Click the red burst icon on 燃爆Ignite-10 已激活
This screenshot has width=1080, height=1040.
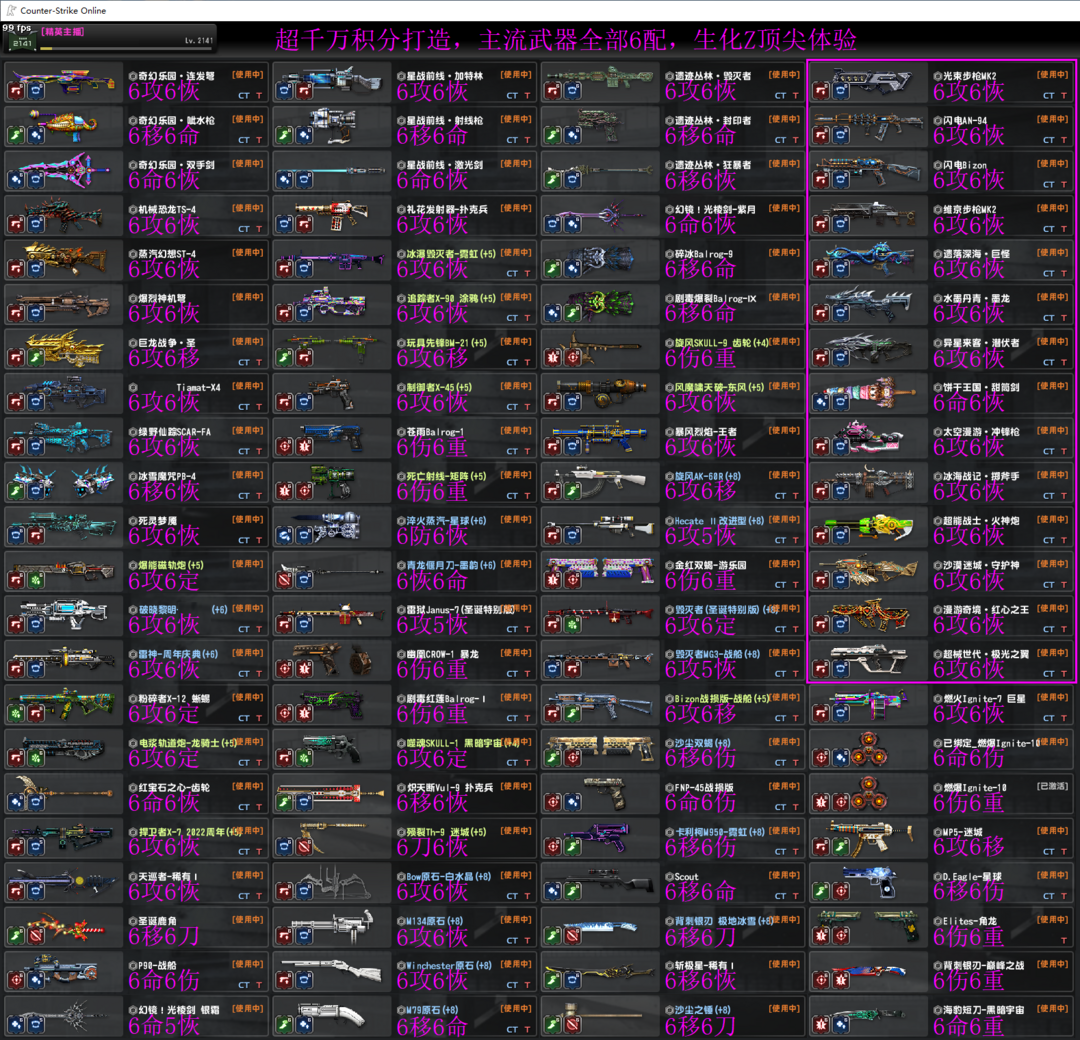(x=821, y=802)
